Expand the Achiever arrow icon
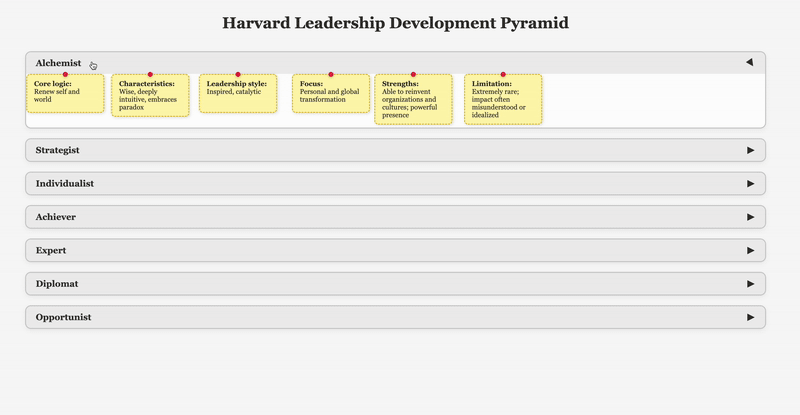Screen dimensions: 800x415 (750, 217)
